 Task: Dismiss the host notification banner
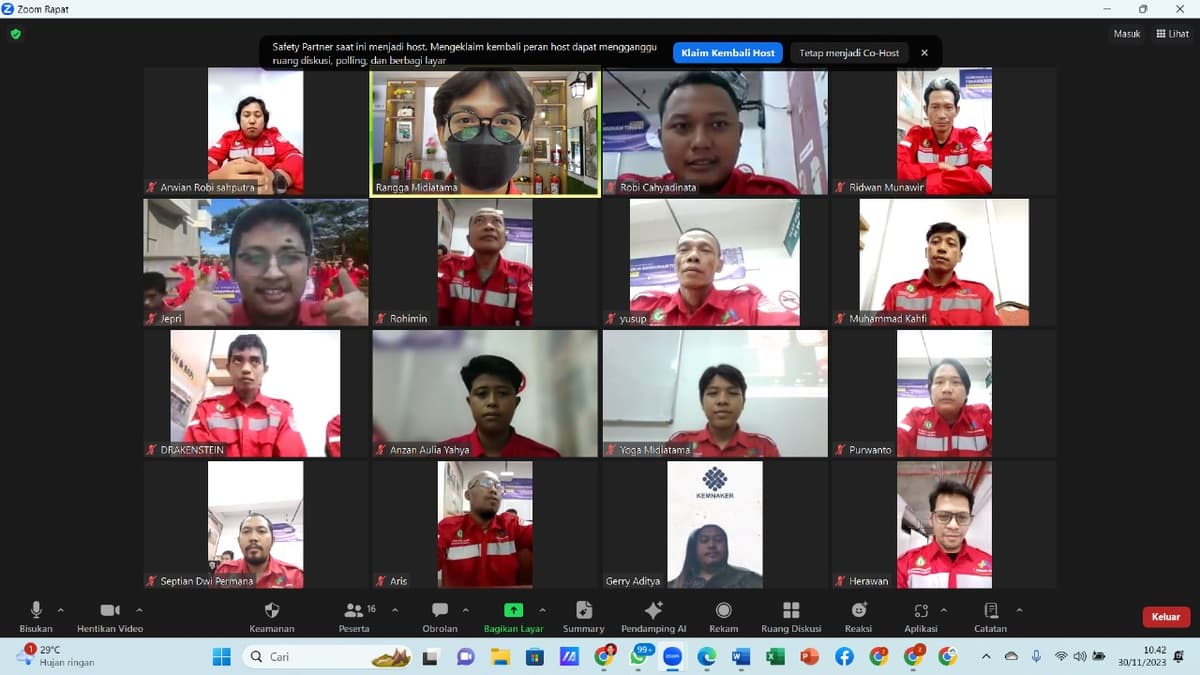[924, 53]
